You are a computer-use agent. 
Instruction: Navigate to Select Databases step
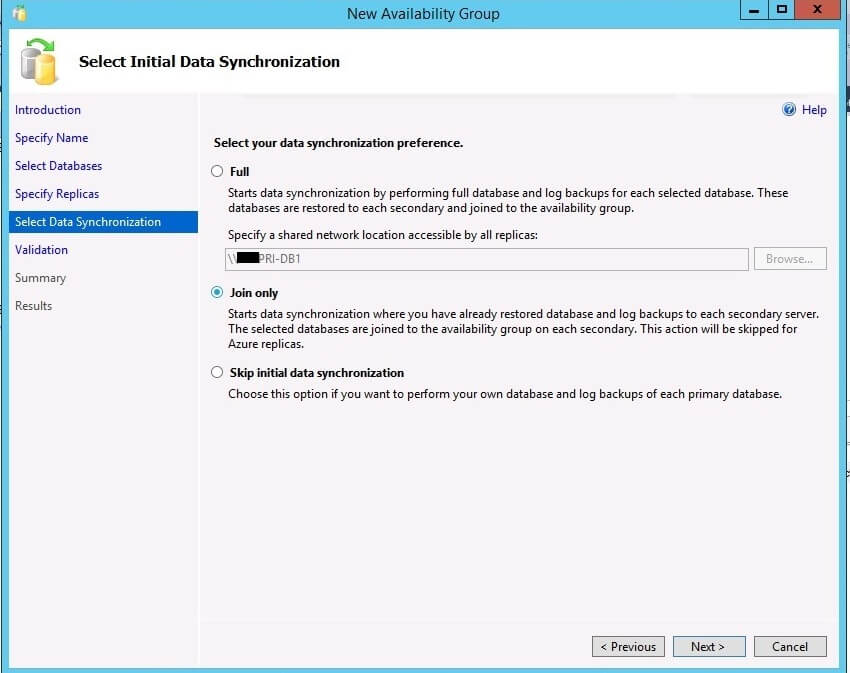(58, 166)
